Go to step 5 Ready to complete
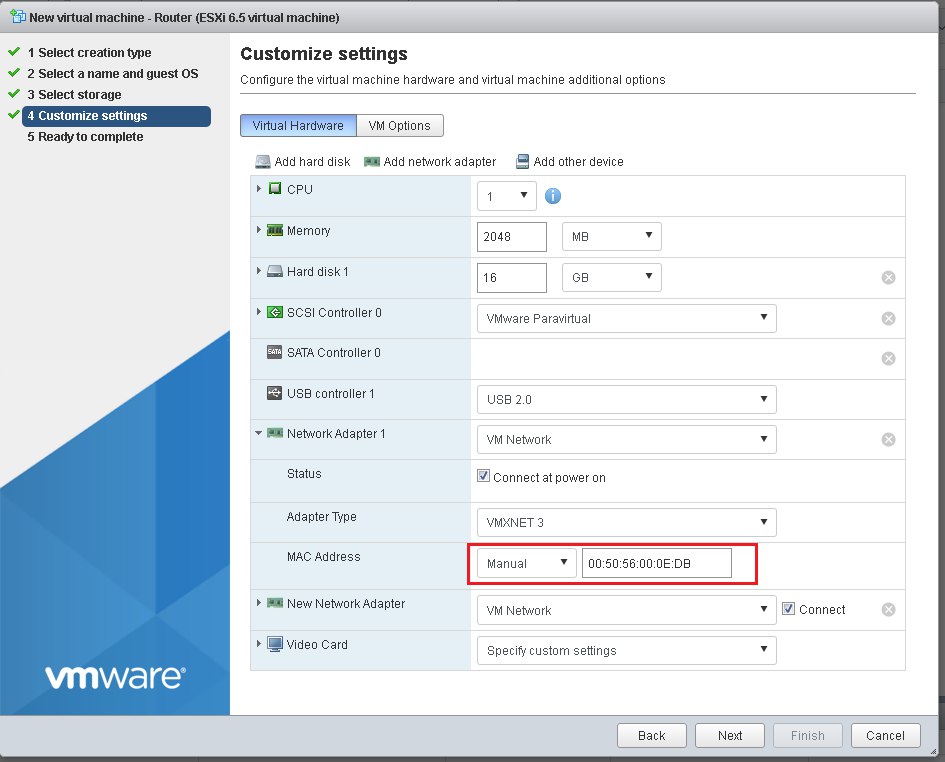945x762 pixels. (x=85, y=137)
